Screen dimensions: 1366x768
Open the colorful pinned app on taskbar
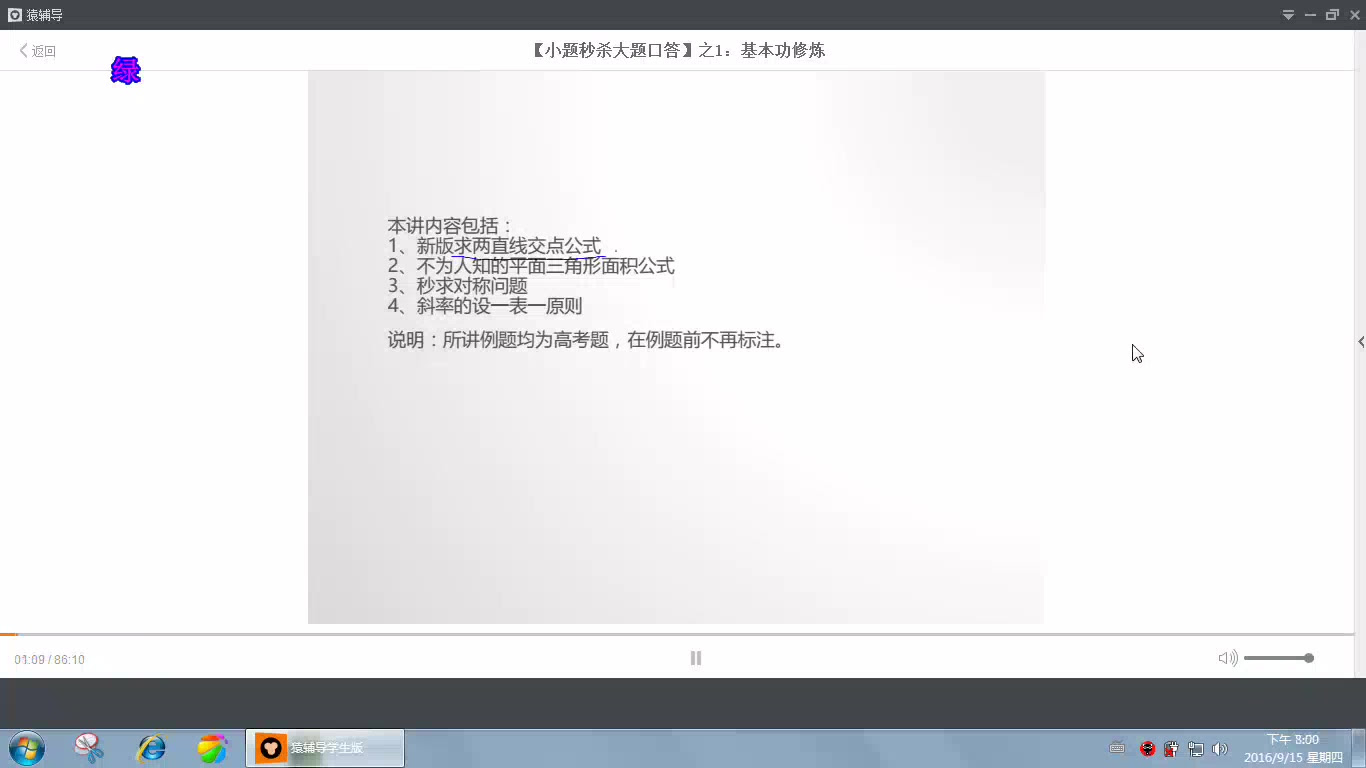tap(212, 748)
